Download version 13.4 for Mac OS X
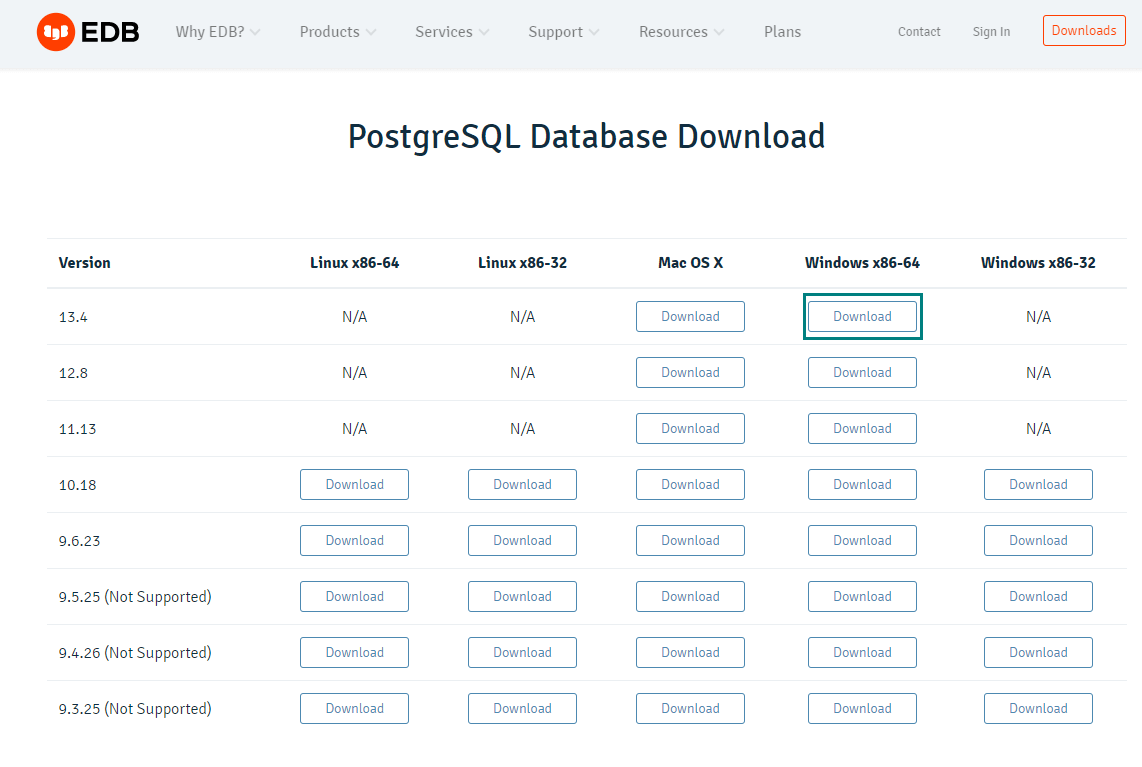The width and height of the screenshot is (1142, 767). [x=690, y=317]
